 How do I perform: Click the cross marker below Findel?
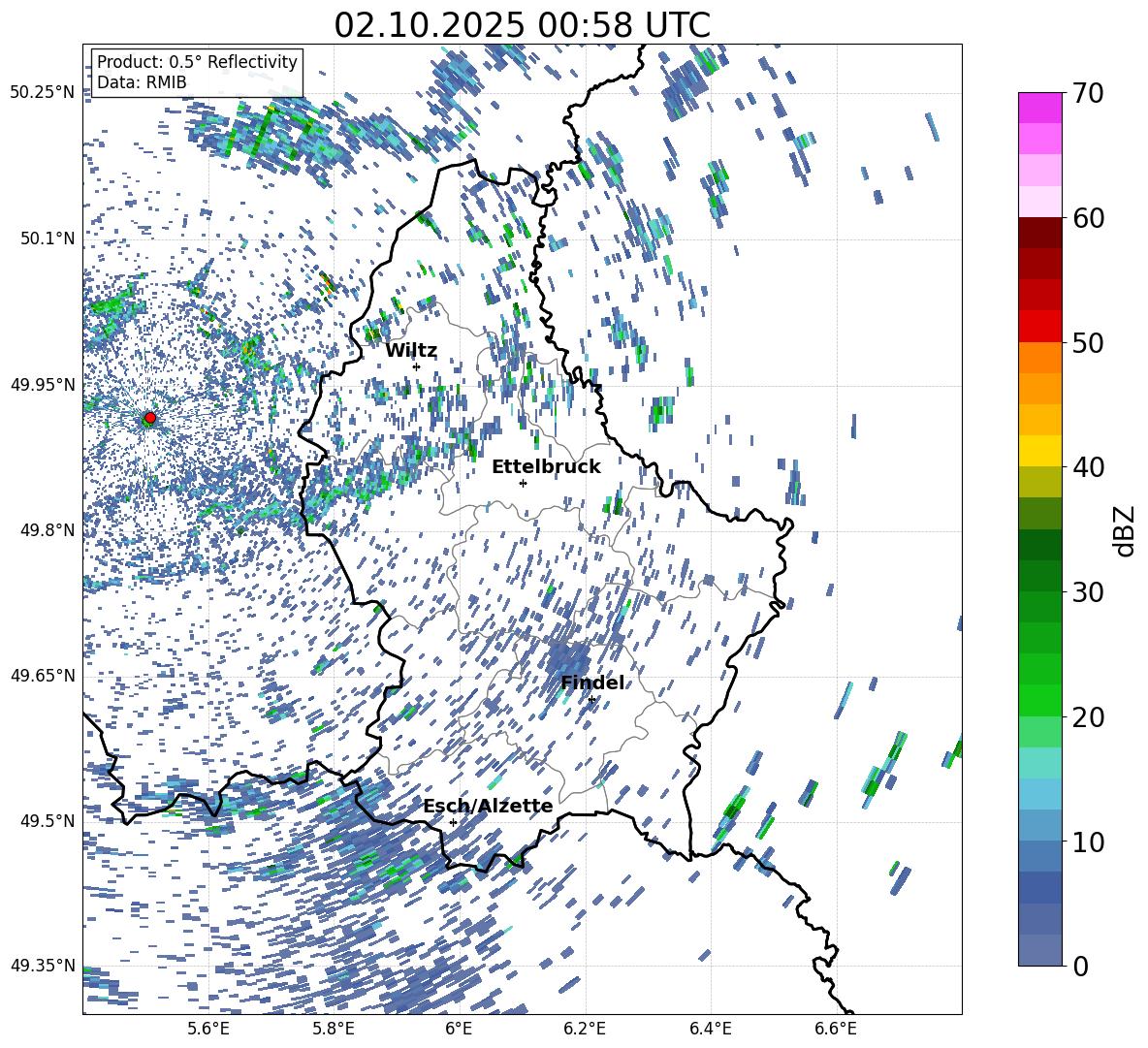pos(591,700)
